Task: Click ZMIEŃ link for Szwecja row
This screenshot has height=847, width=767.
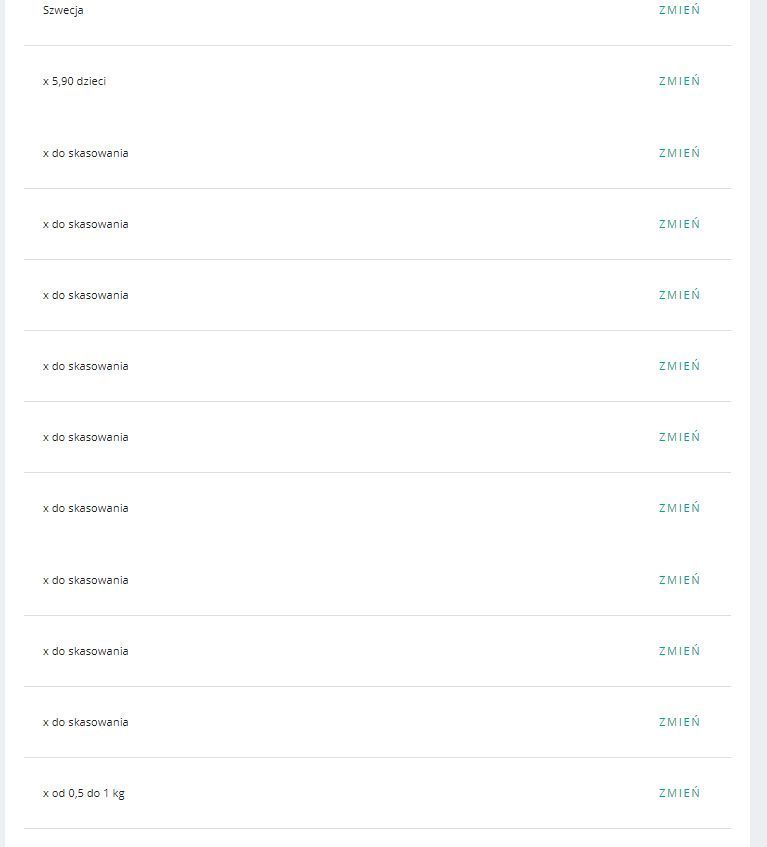Action: [x=679, y=10]
